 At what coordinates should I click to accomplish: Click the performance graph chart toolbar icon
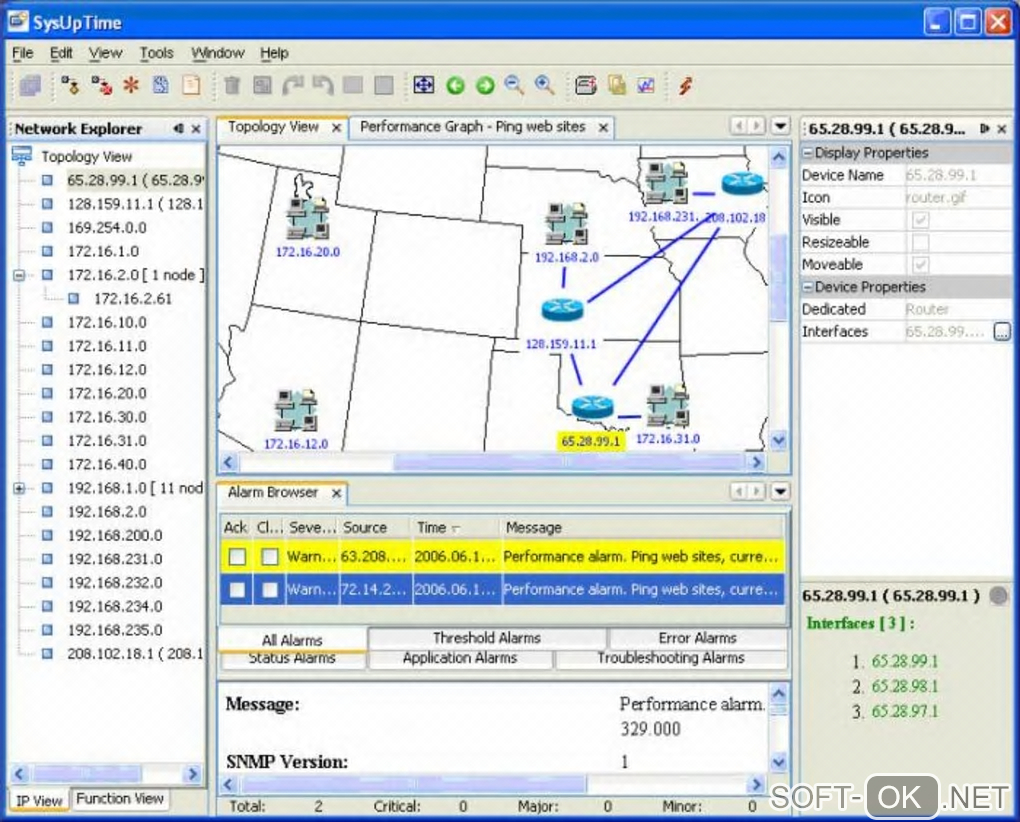(646, 85)
